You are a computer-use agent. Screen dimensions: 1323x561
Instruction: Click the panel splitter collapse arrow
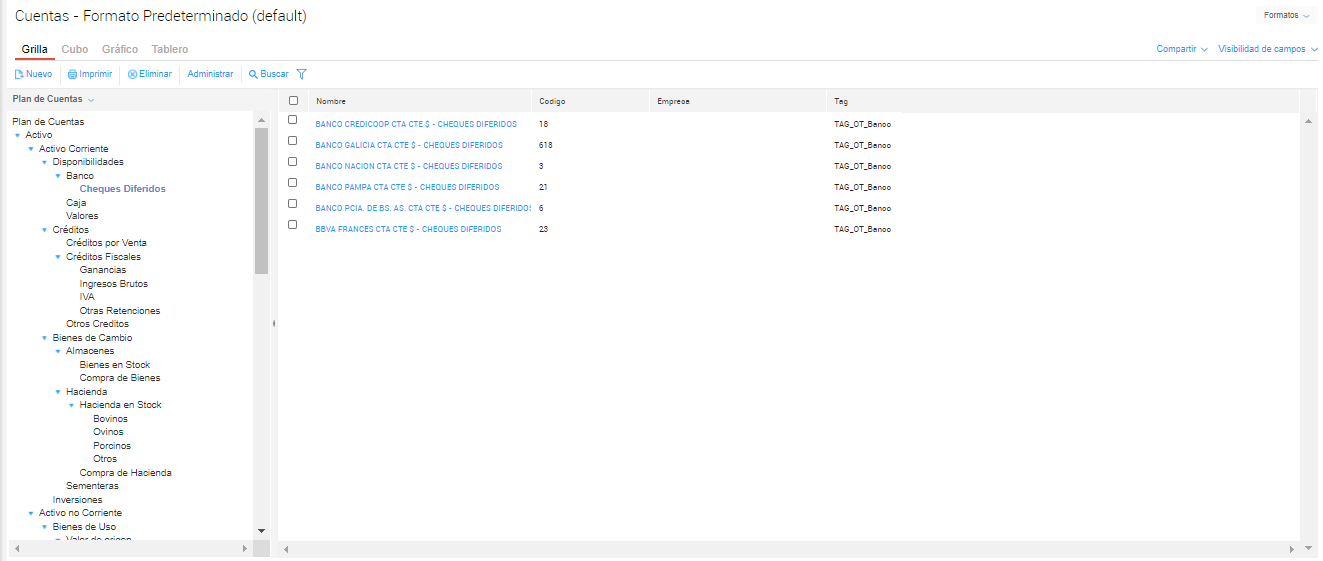274,324
